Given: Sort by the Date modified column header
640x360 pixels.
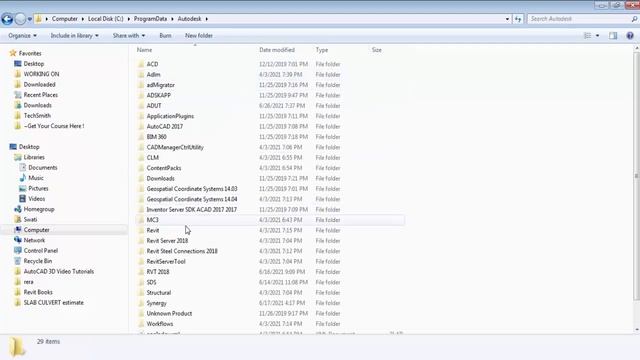Looking at the screenshot, I should coord(277,50).
